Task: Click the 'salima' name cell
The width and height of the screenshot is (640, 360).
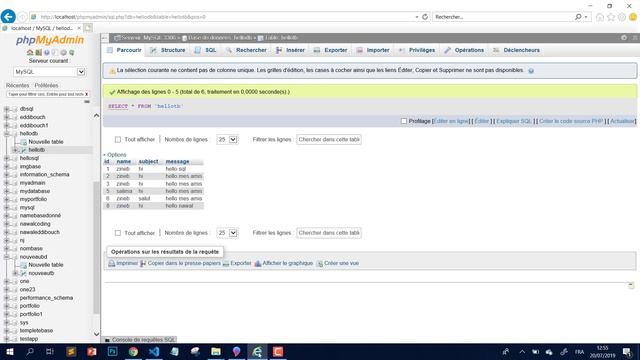Action: pos(124,191)
